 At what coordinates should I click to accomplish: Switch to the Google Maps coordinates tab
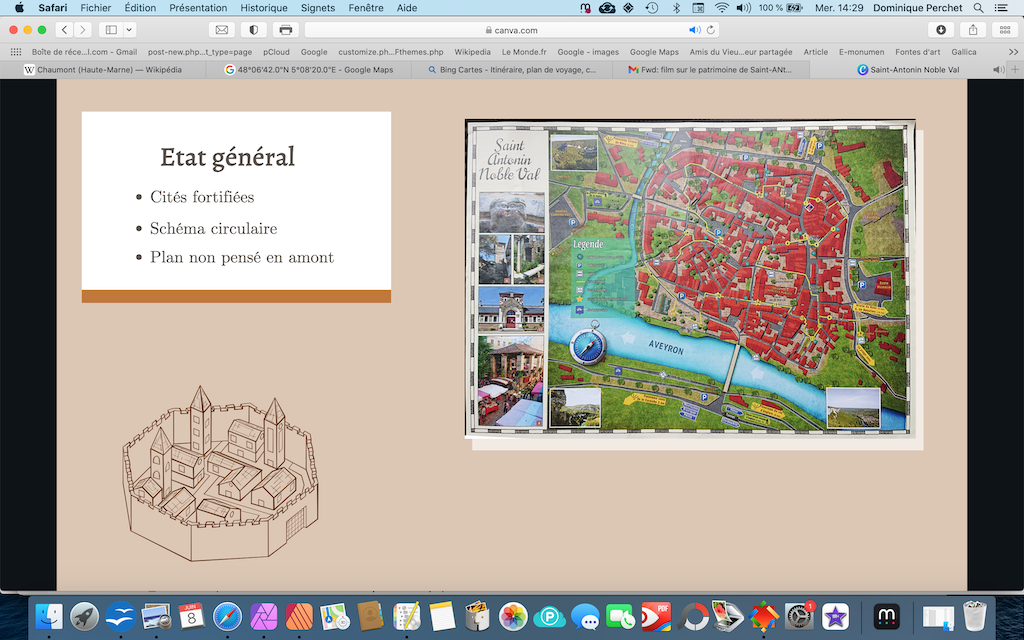[308, 70]
